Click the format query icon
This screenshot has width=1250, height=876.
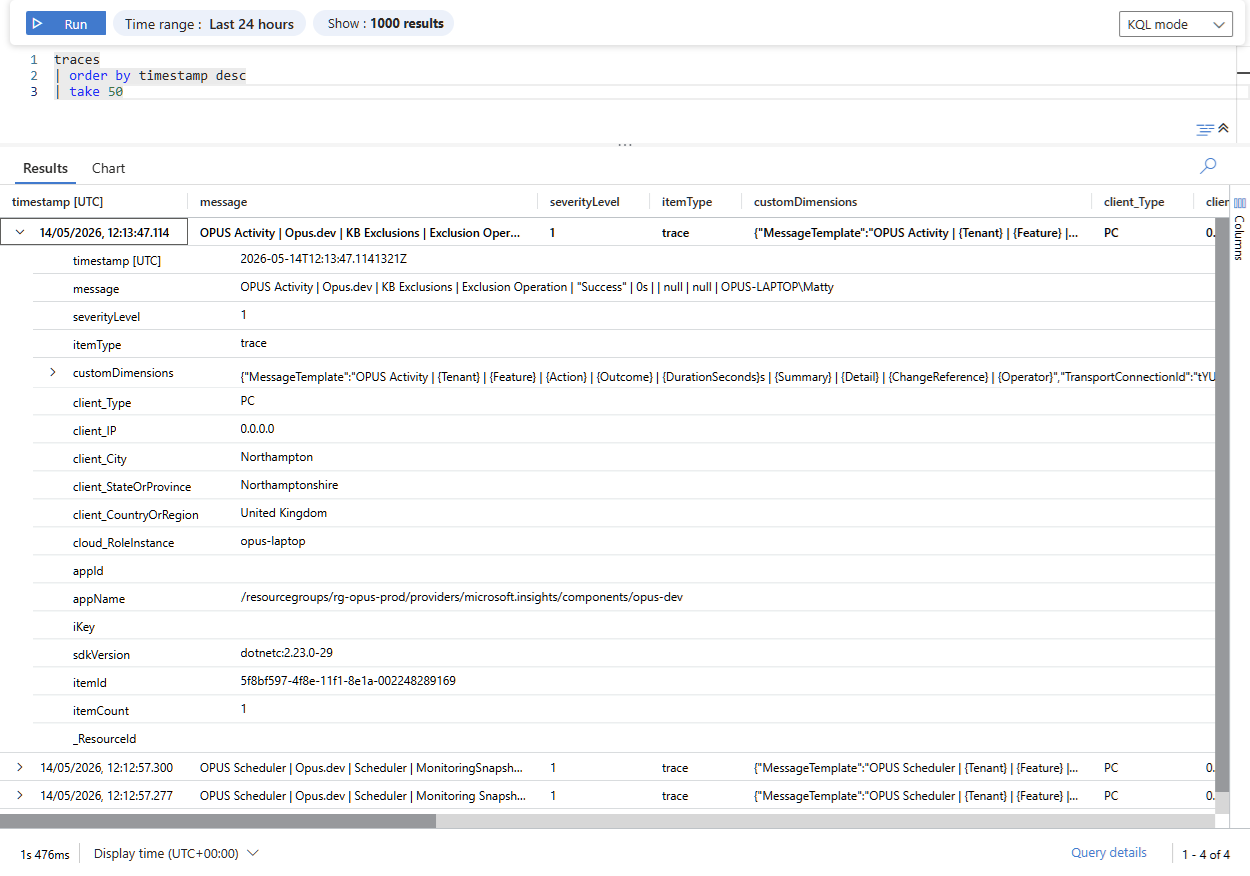[x=1205, y=129]
